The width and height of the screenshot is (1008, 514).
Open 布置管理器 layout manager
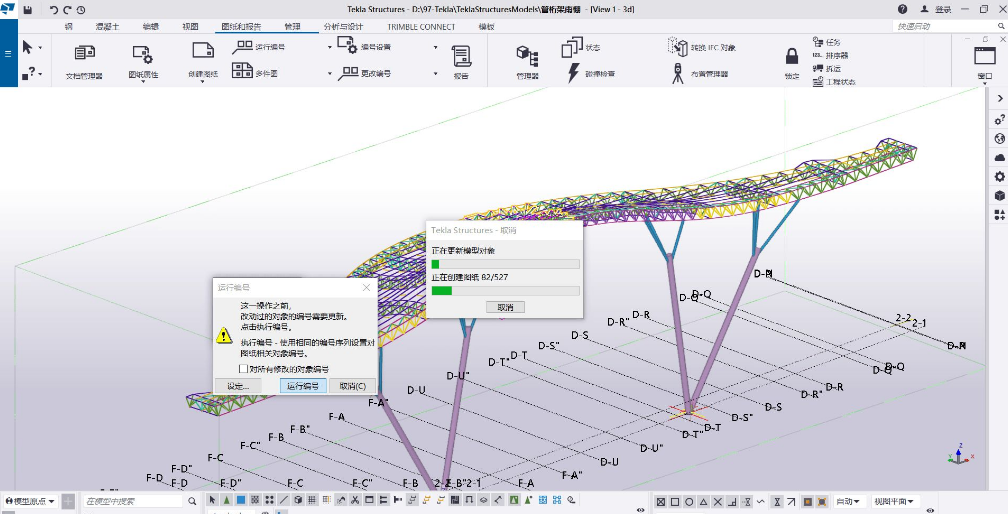699,73
